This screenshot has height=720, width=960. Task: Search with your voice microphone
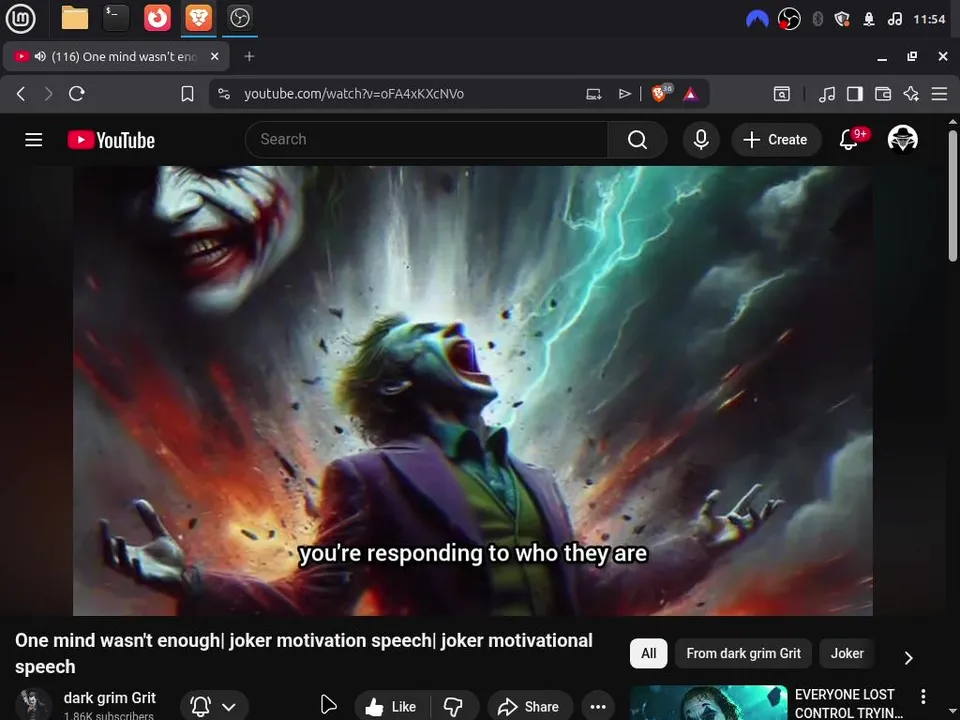pyautogui.click(x=701, y=140)
